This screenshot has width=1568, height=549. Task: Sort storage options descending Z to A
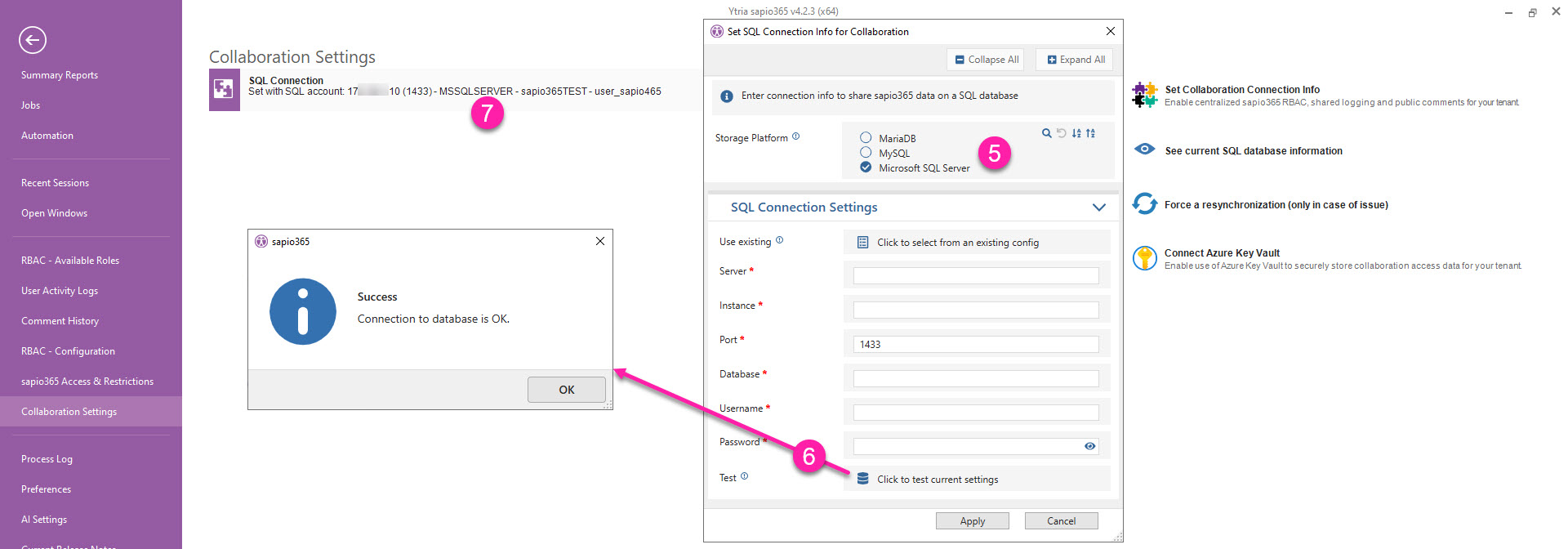pos(1091,133)
